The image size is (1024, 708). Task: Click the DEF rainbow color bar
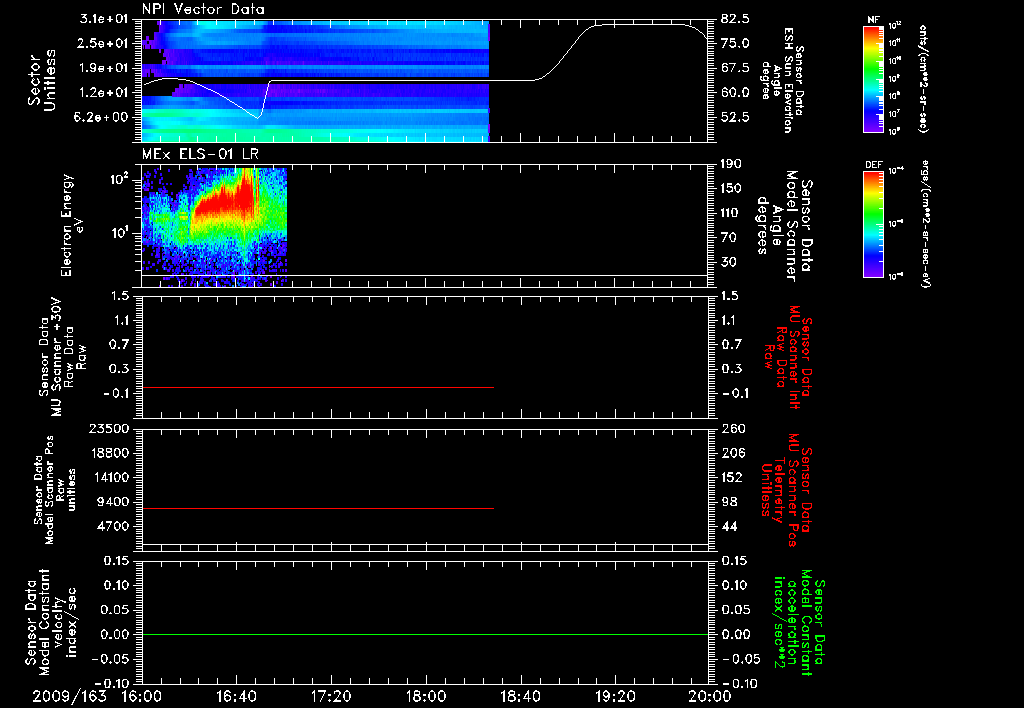click(873, 224)
